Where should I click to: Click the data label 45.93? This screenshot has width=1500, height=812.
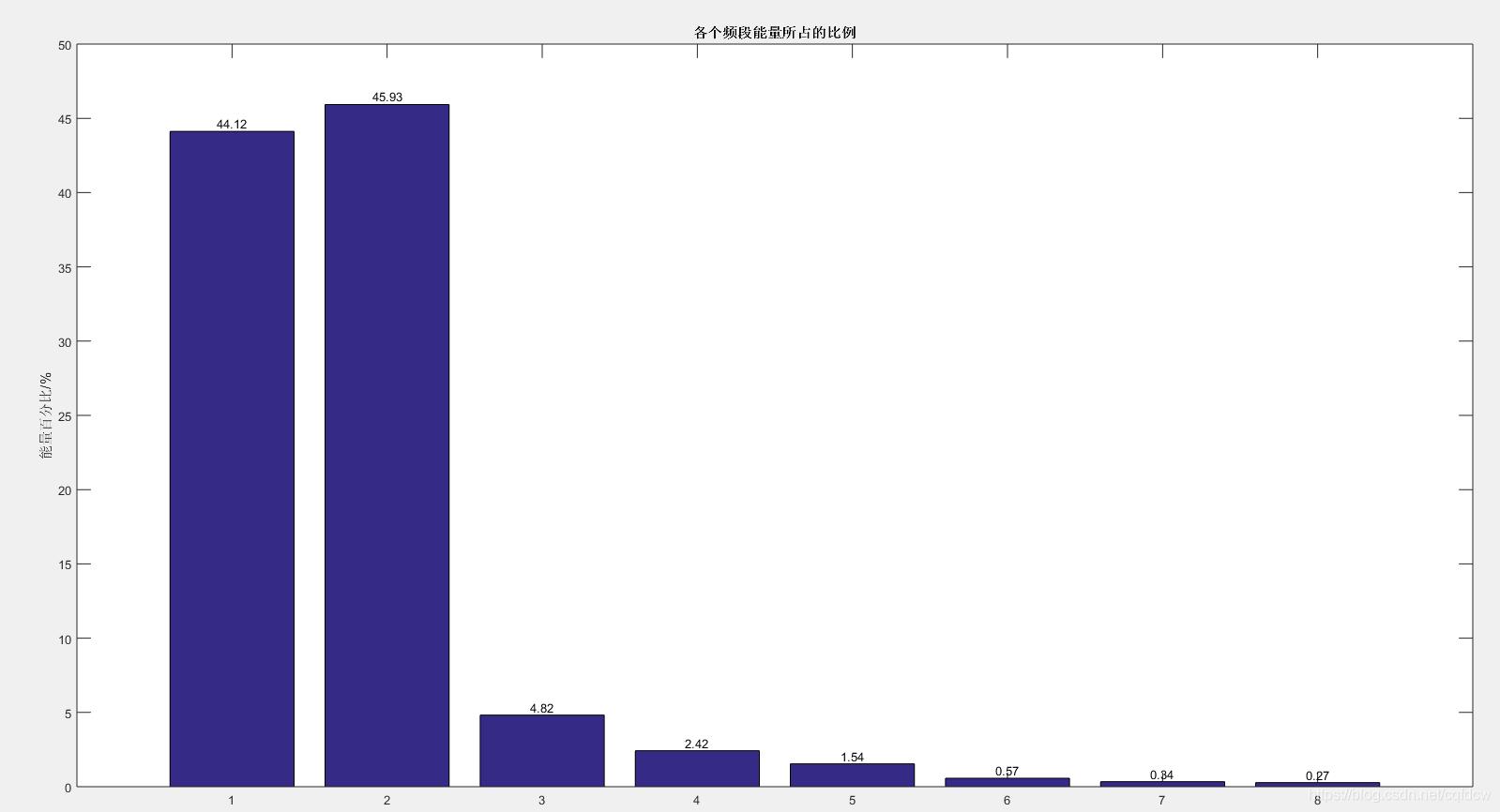387,97
